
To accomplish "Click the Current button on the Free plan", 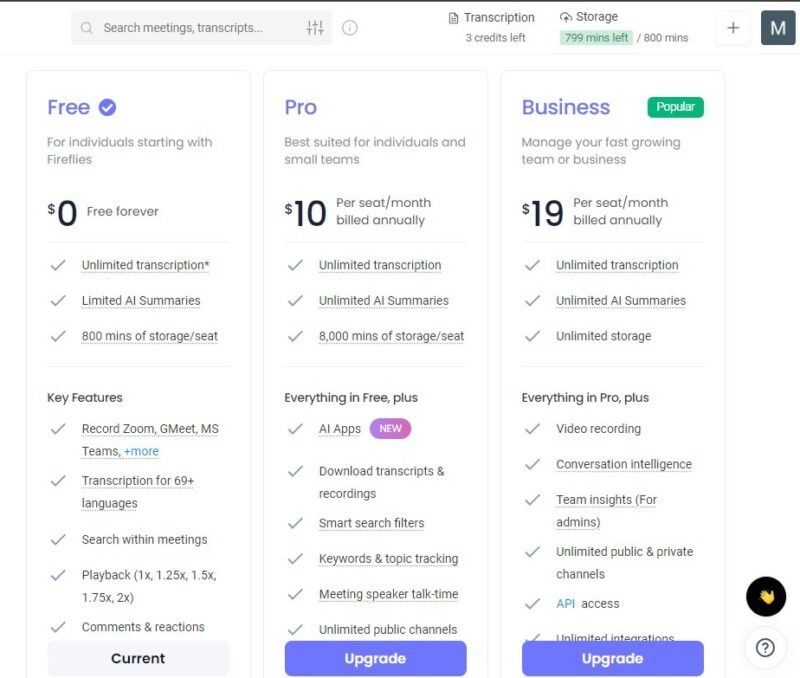I will pos(138,658).
